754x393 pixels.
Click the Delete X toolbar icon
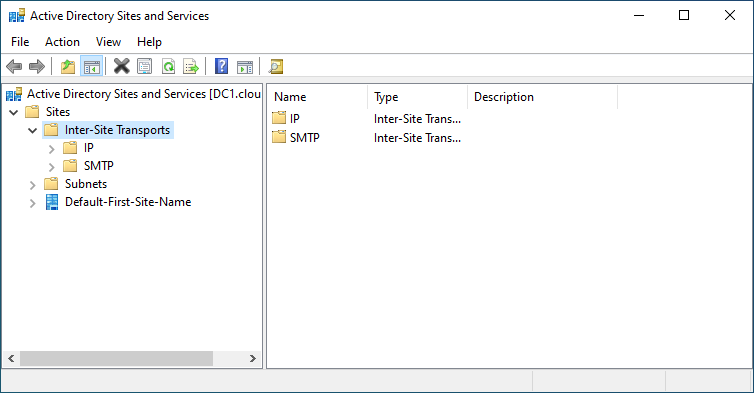pos(122,66)
